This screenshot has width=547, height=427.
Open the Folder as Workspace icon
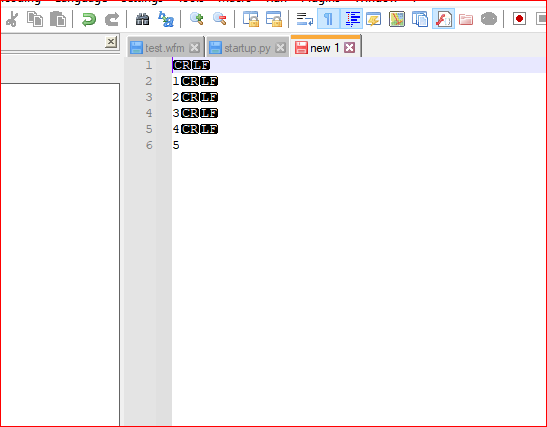click(466, 19)
